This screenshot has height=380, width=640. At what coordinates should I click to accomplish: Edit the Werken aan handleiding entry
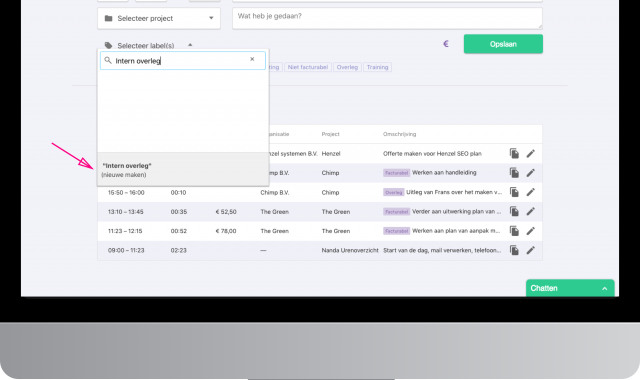(530, 173)
